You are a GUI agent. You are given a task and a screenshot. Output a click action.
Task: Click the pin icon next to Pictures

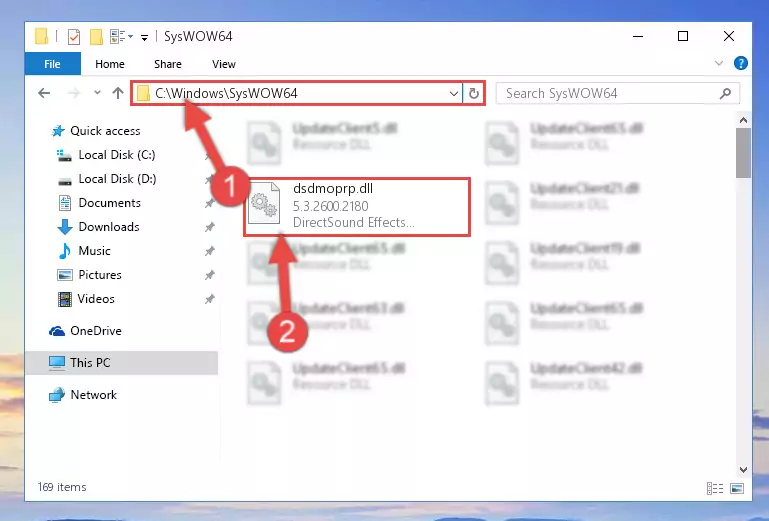[210, 275]
